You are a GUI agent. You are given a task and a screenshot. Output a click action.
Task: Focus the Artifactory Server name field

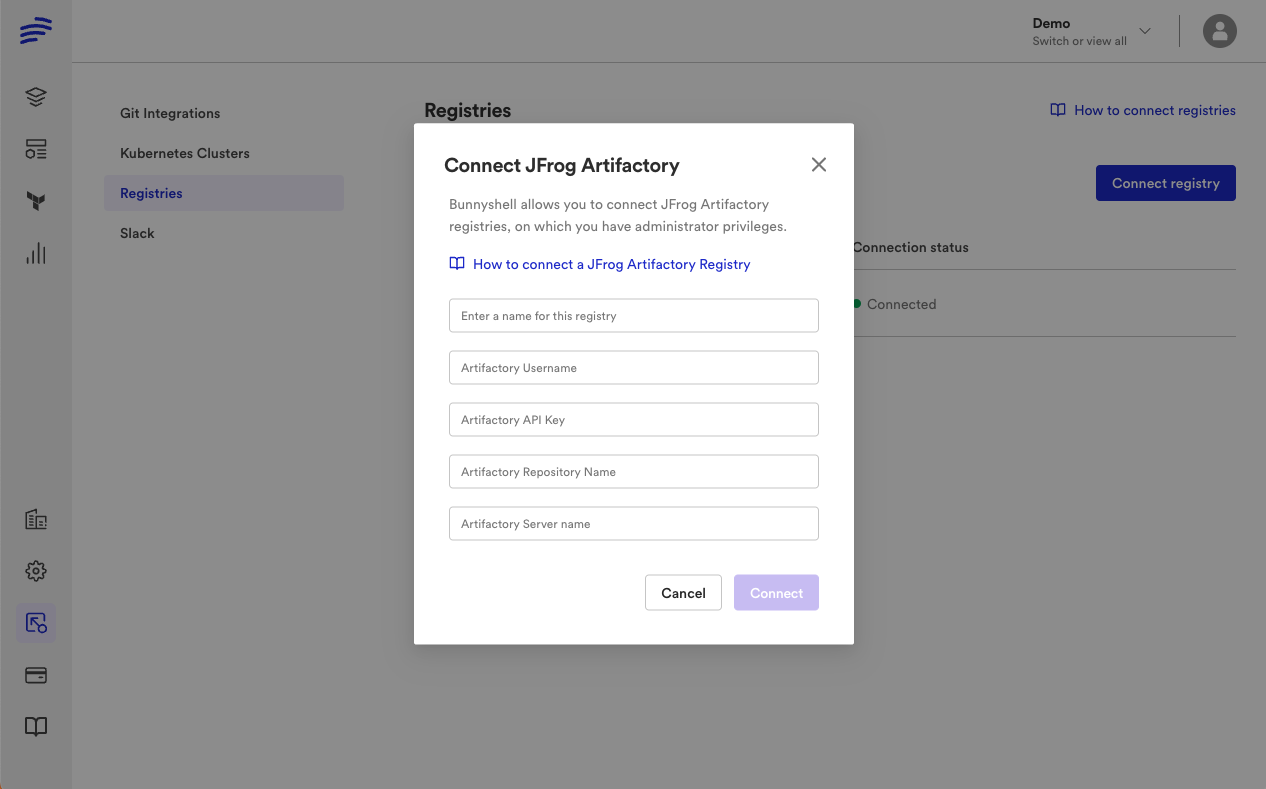click(634, 524)
